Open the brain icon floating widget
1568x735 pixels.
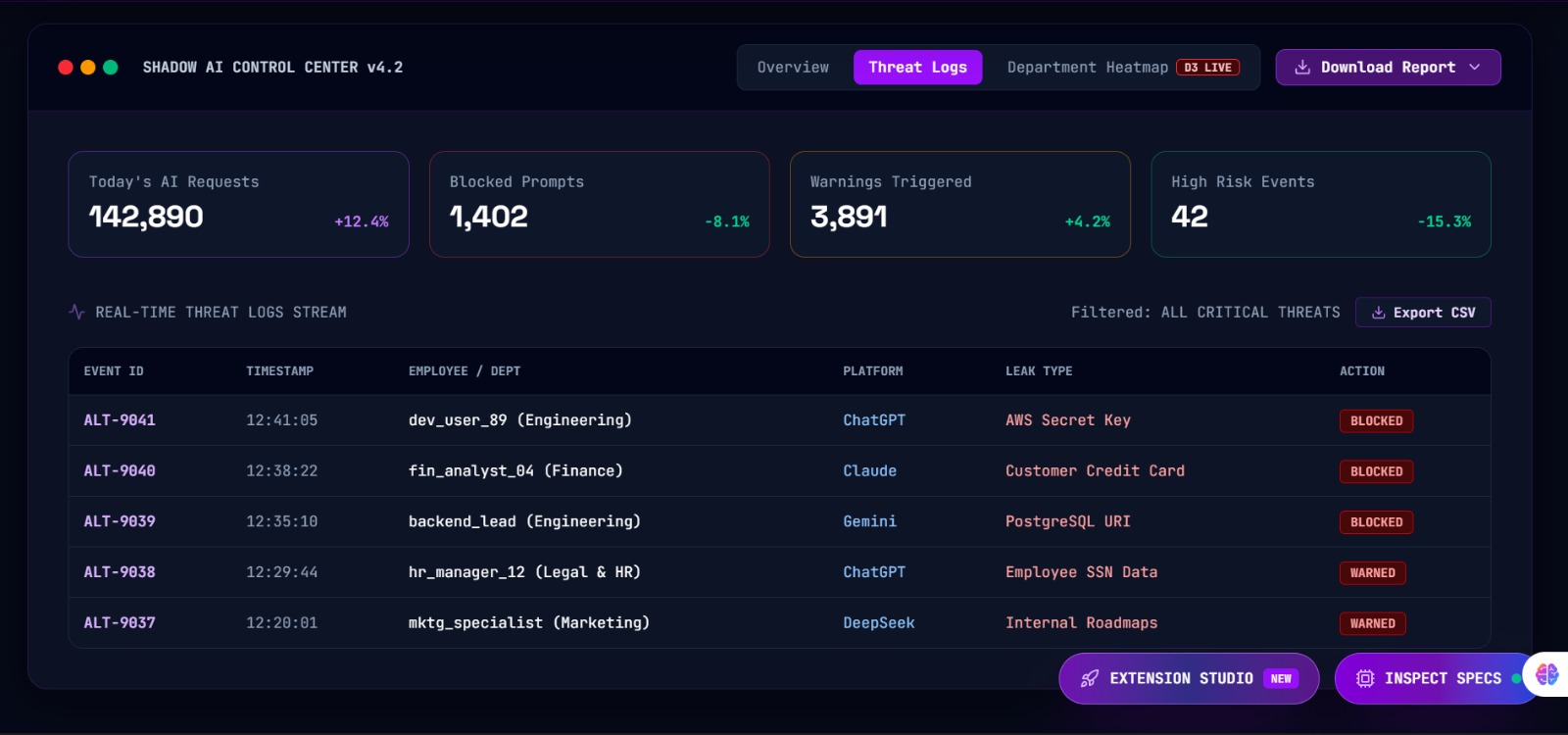pos(1547,674)
